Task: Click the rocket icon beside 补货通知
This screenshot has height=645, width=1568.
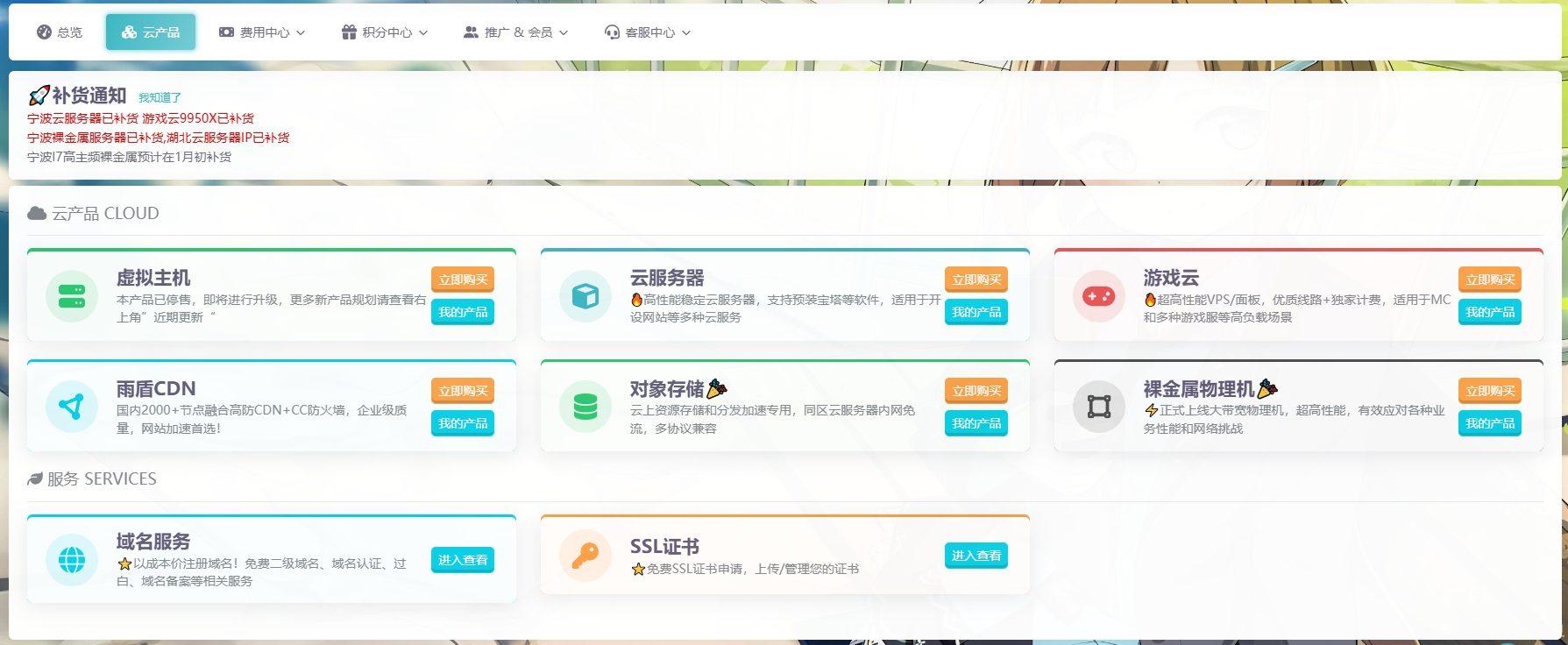Action: 38,96
